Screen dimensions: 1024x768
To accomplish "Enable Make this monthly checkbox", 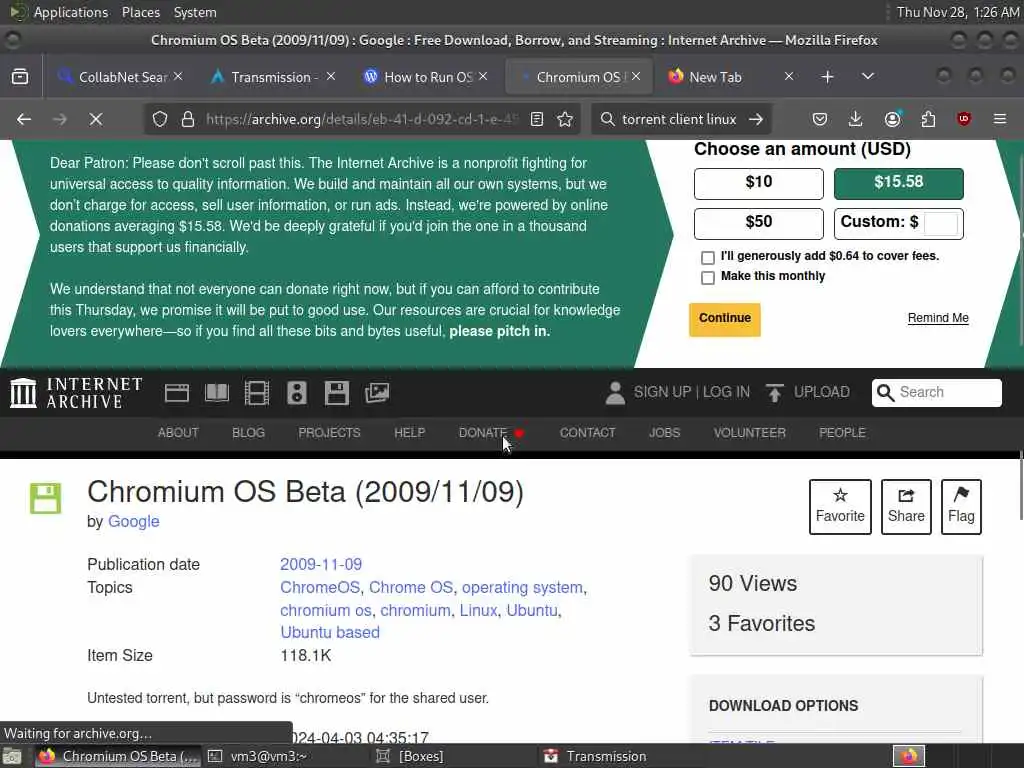I will coord(708,278).
